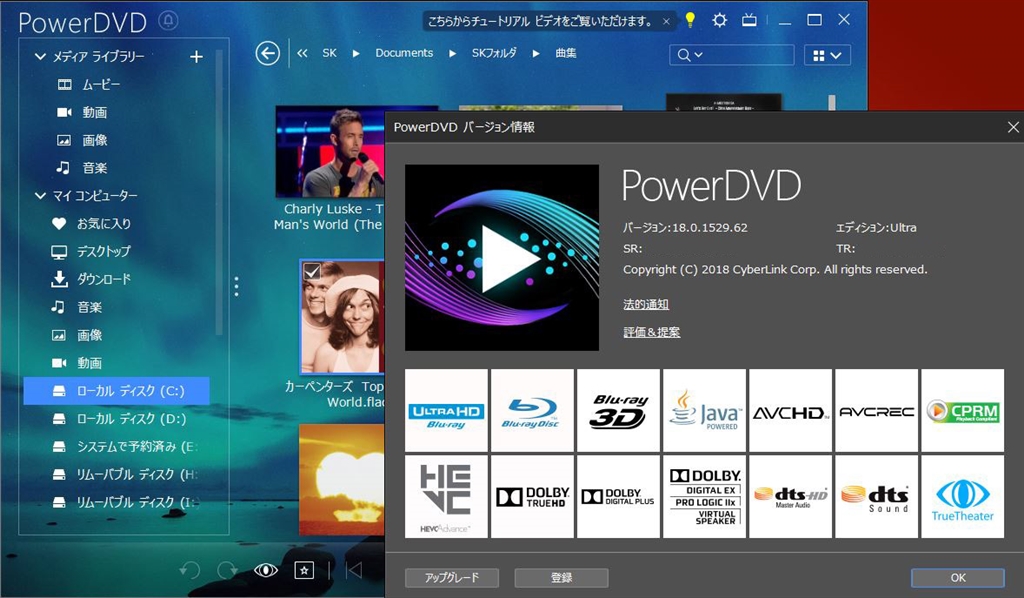Click the Blu-ray Disc logo

click(532, 411)
